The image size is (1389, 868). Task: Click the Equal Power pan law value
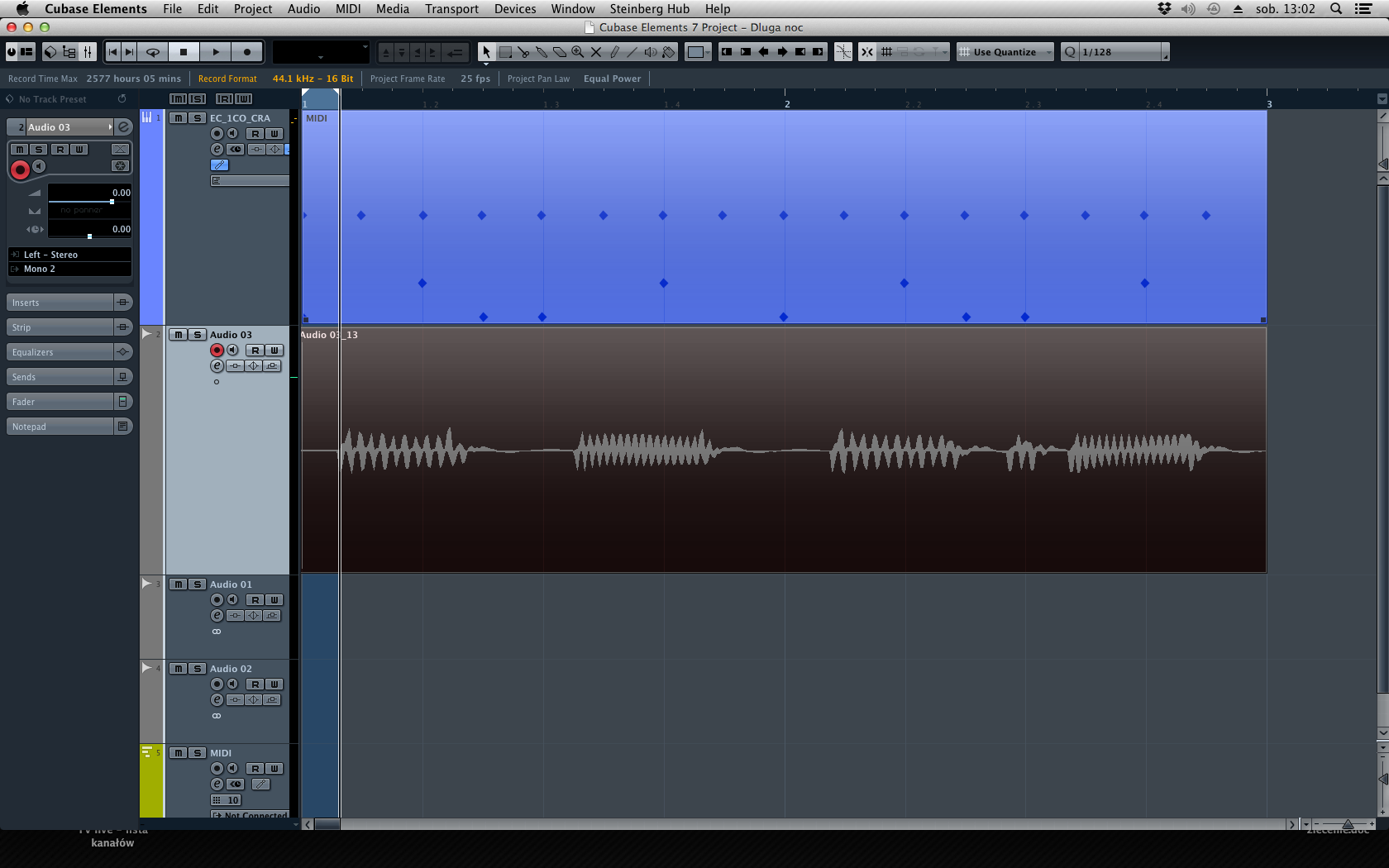pyautogui.click(x=612, y=79)
